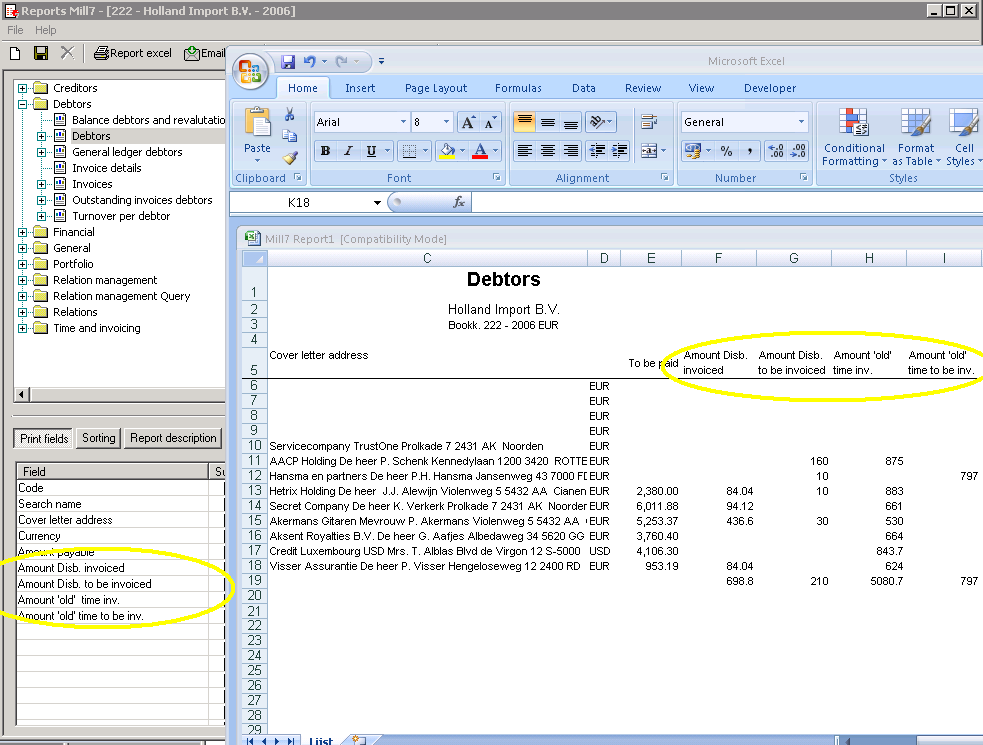
Task: Click Decrease Decimal icon
Action: pyautogui.click(x=798, y=151)
